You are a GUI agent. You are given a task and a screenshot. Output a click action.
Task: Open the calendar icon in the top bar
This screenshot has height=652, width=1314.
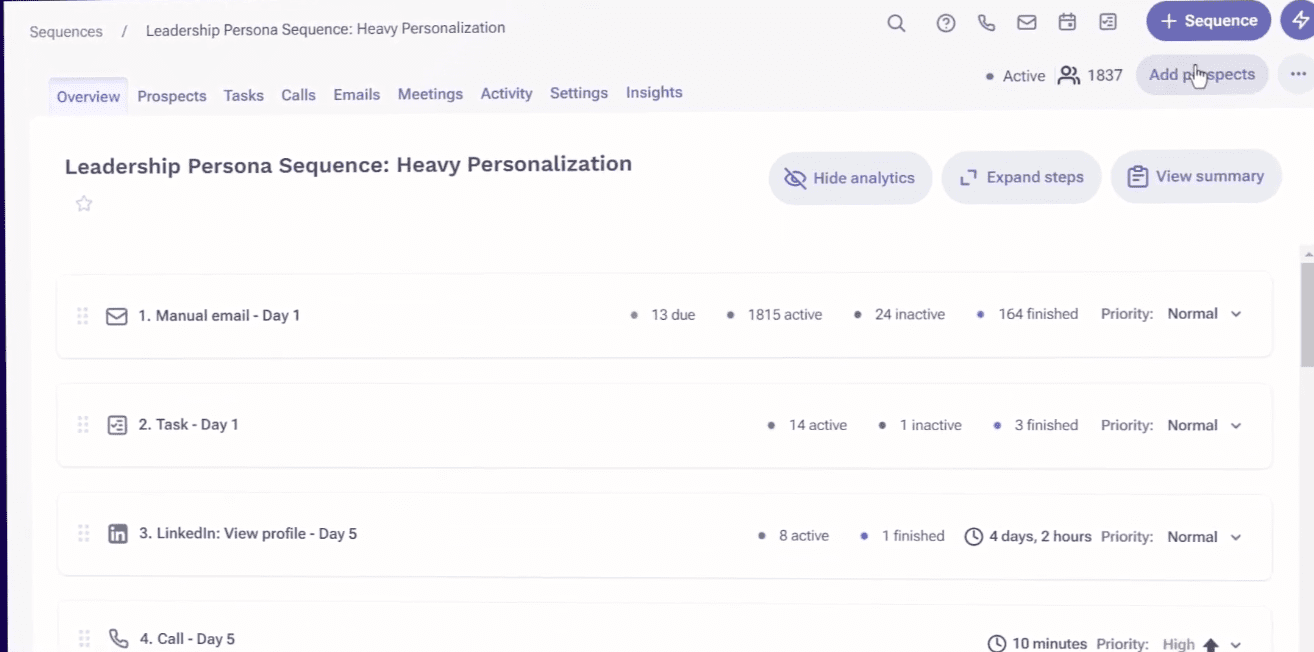tap(1066, 22)
